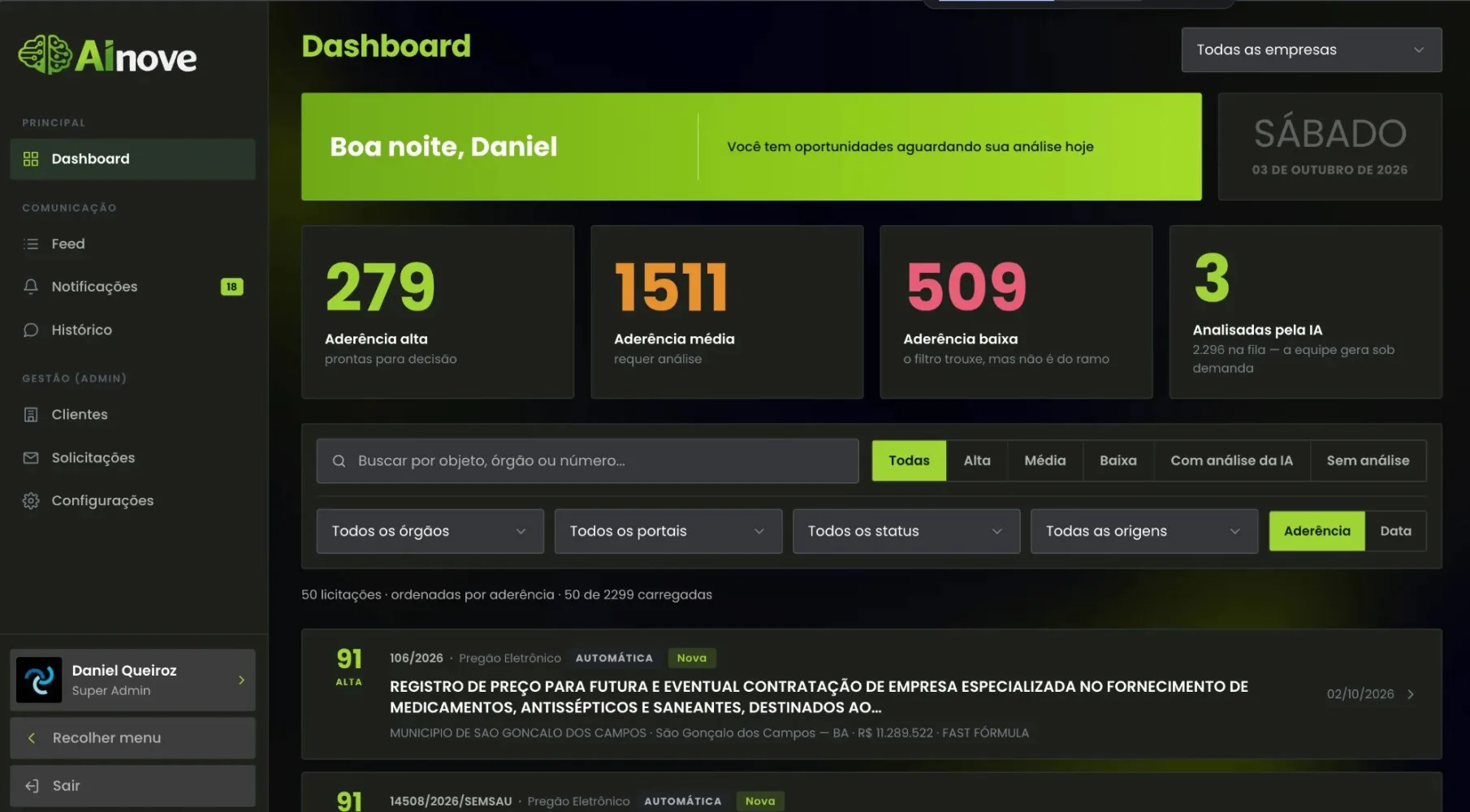The height and width of the screenshot is (812, 1470).
Task: Open the Todos os portais dropdown
Action: [x=668, y=531]
